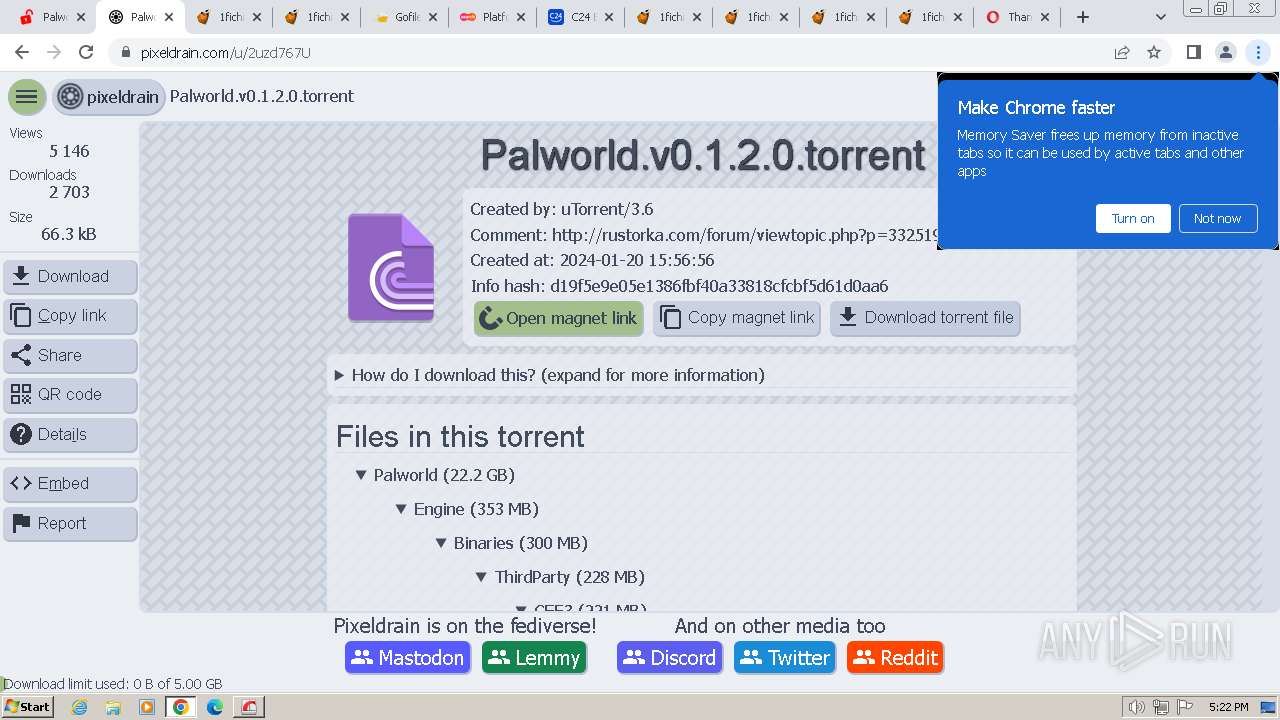The width and height of the screenshot is (1280, 720).
Task: Bookmark this page with star icon
Action: click(x=1154, y=52)
